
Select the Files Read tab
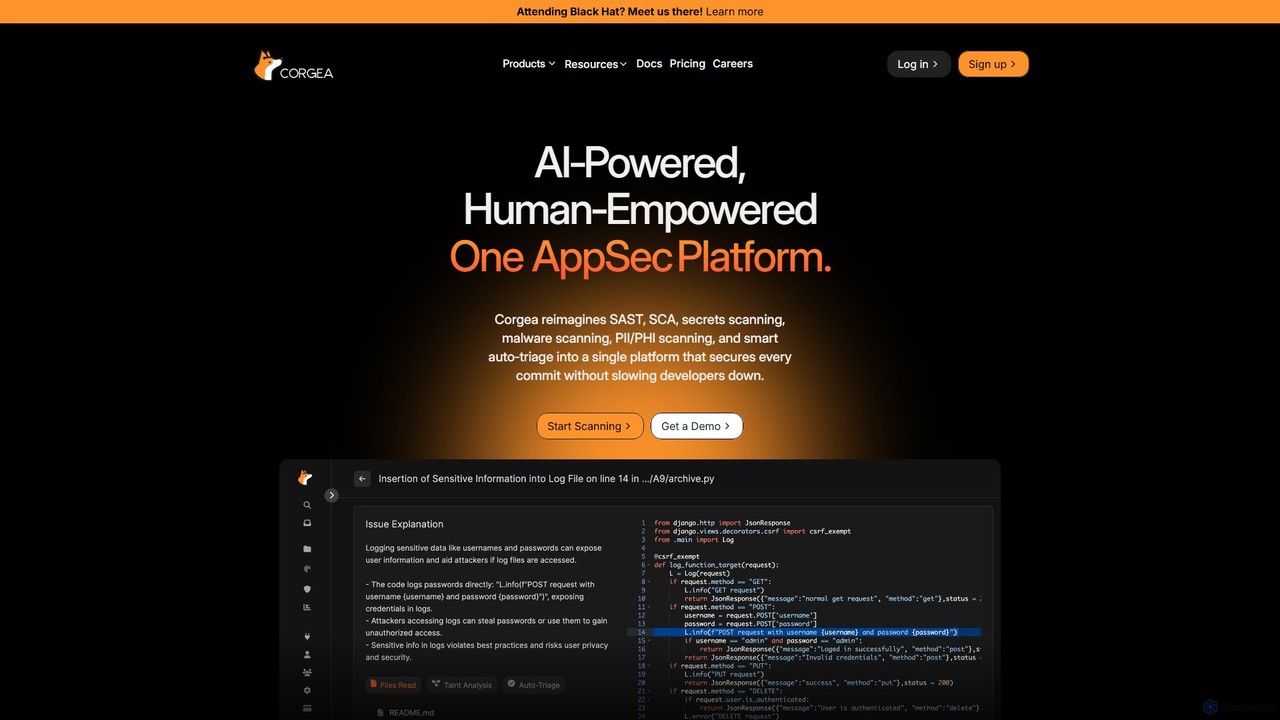(393, 685)
